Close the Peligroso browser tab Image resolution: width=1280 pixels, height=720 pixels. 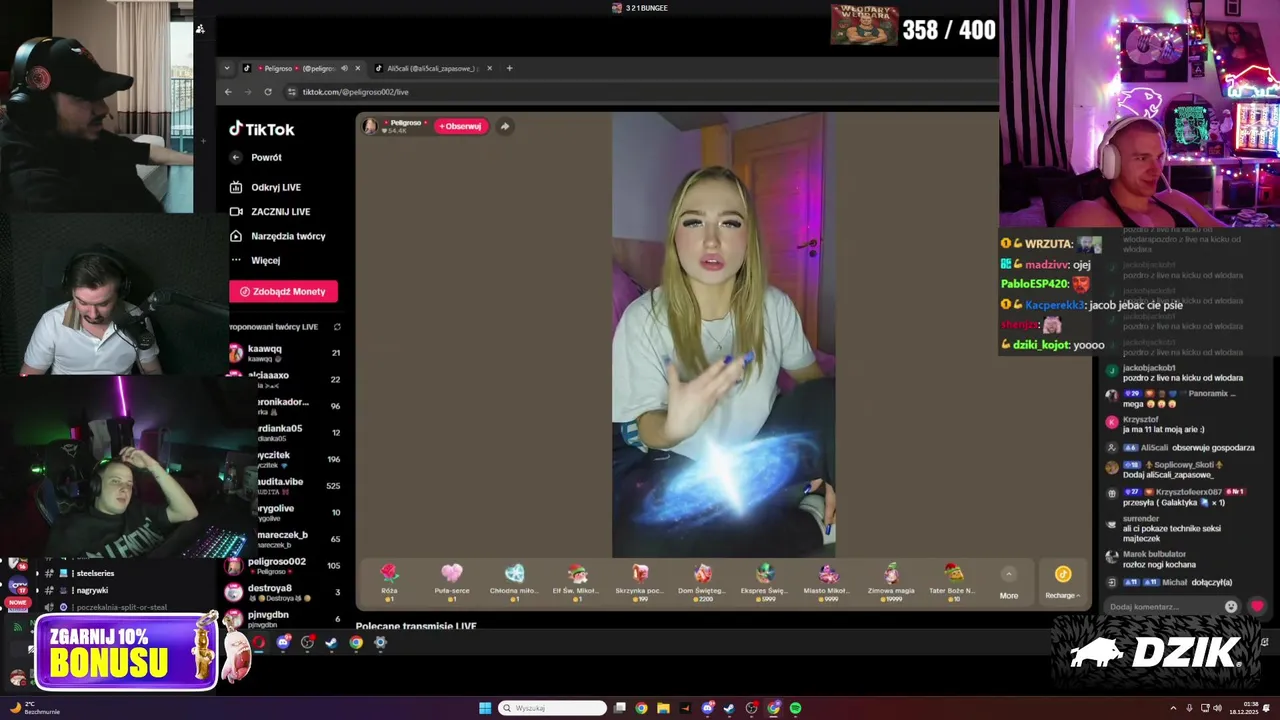point(357,68)
